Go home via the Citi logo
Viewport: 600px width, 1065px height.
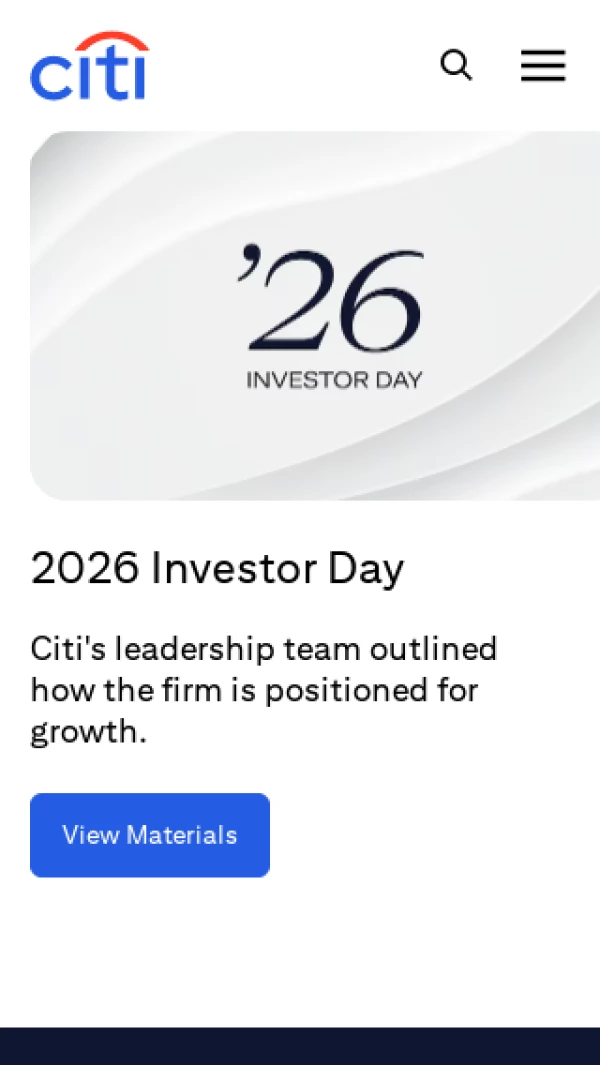(x=90, y=65)
